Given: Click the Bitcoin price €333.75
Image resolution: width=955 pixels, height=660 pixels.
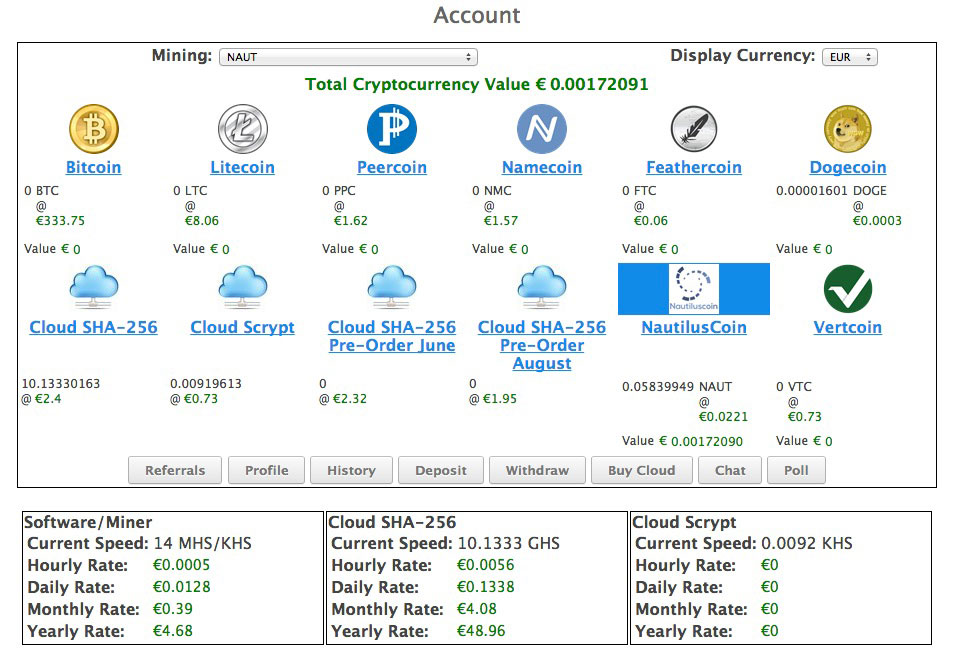Looking at the screenshot, I should click(x=60, y=221).
